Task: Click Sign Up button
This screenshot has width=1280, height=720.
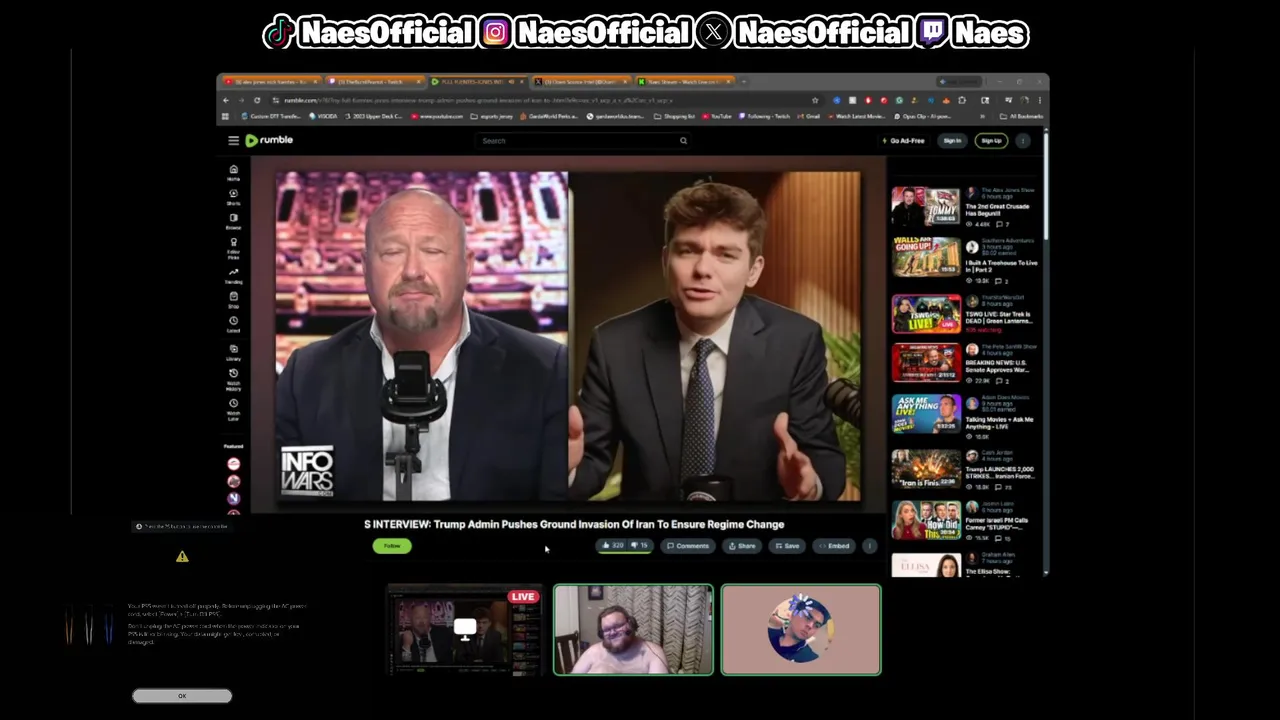Action: coord(991,141)
